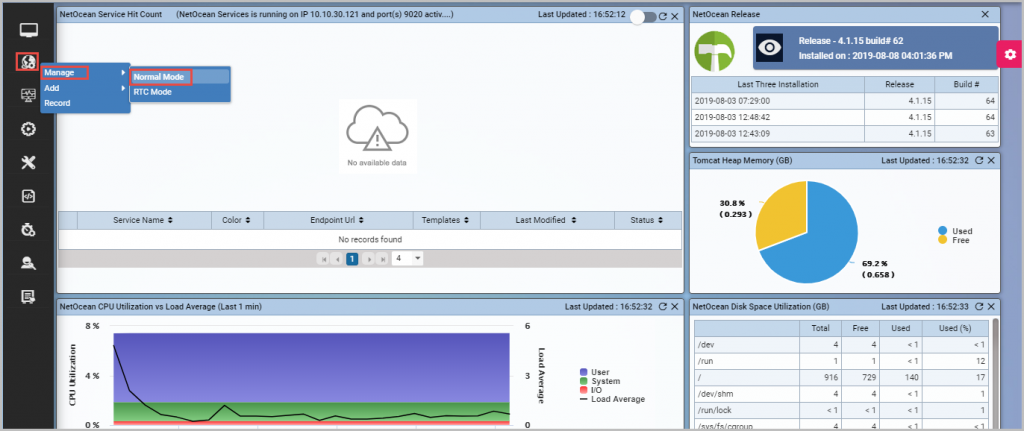The width and height of the screenshot is (1024, 431).
Task: Sort table by Service Name column
Action: coord(144,220)
